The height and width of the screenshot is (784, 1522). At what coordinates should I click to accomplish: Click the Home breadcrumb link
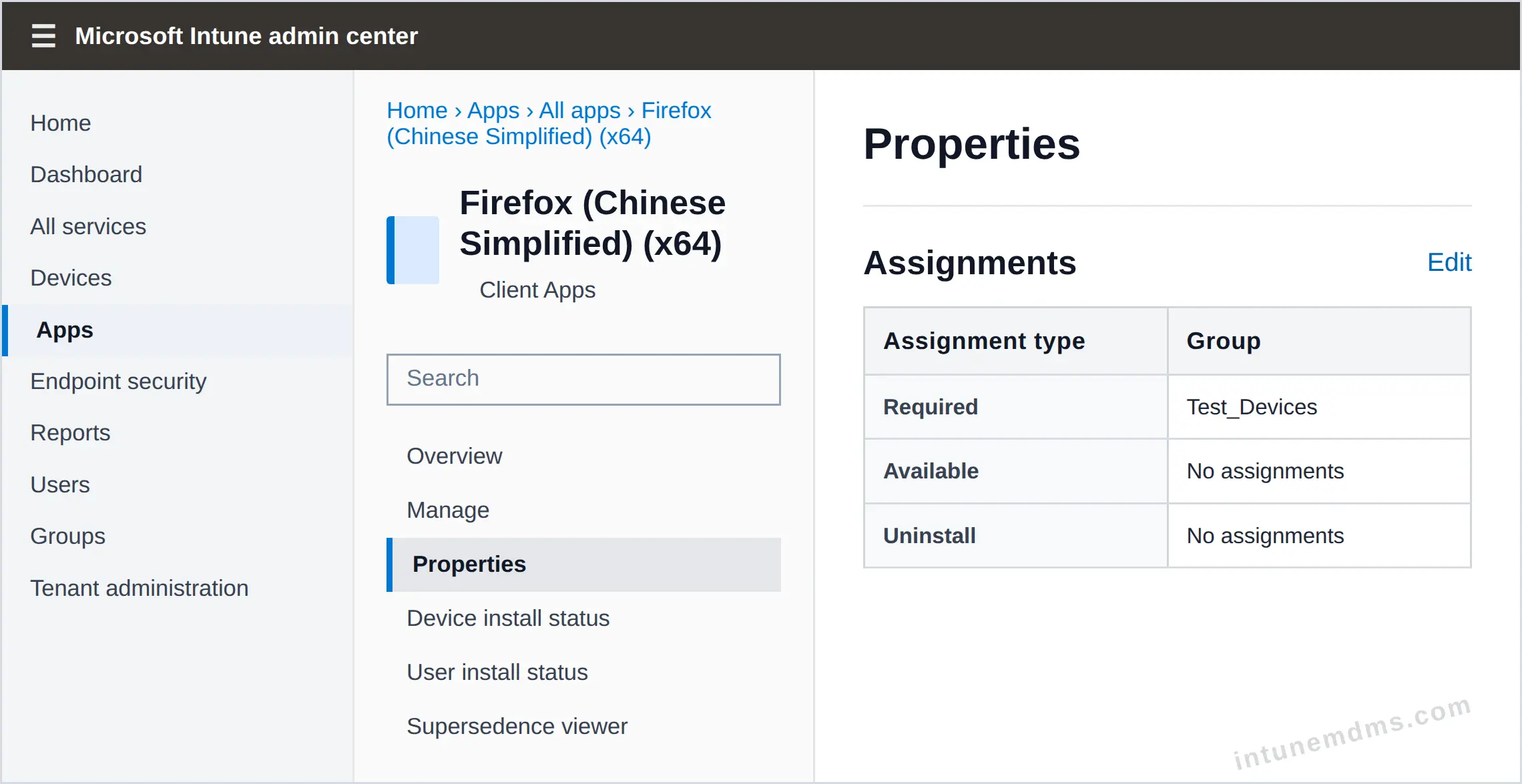click(417, 111)
